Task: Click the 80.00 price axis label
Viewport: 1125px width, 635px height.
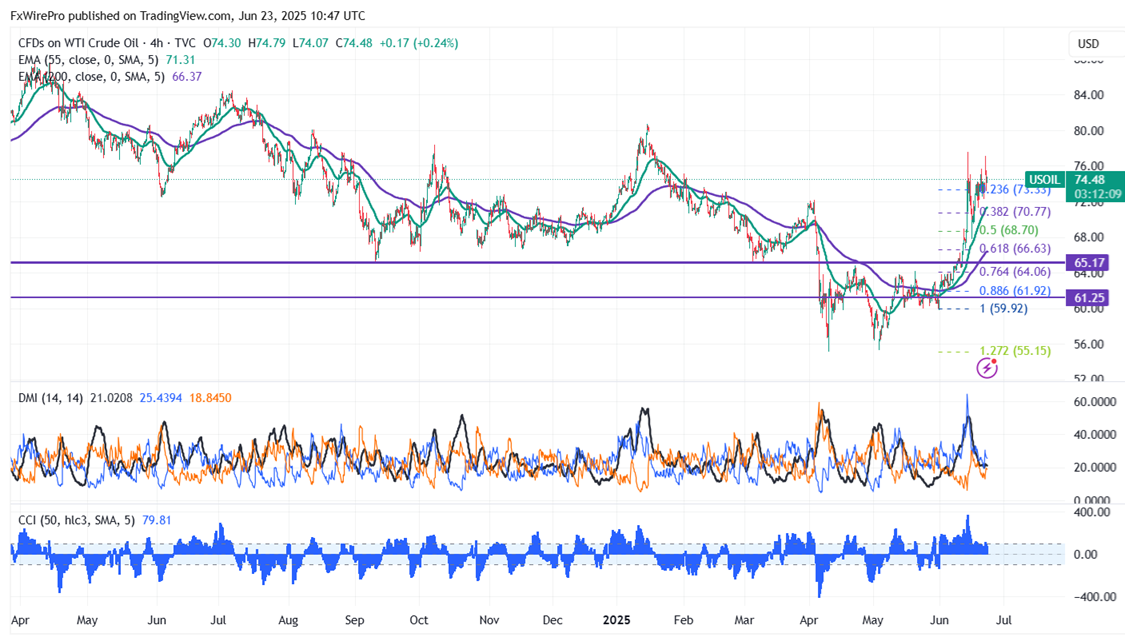Action: (x=1088, y=131)
